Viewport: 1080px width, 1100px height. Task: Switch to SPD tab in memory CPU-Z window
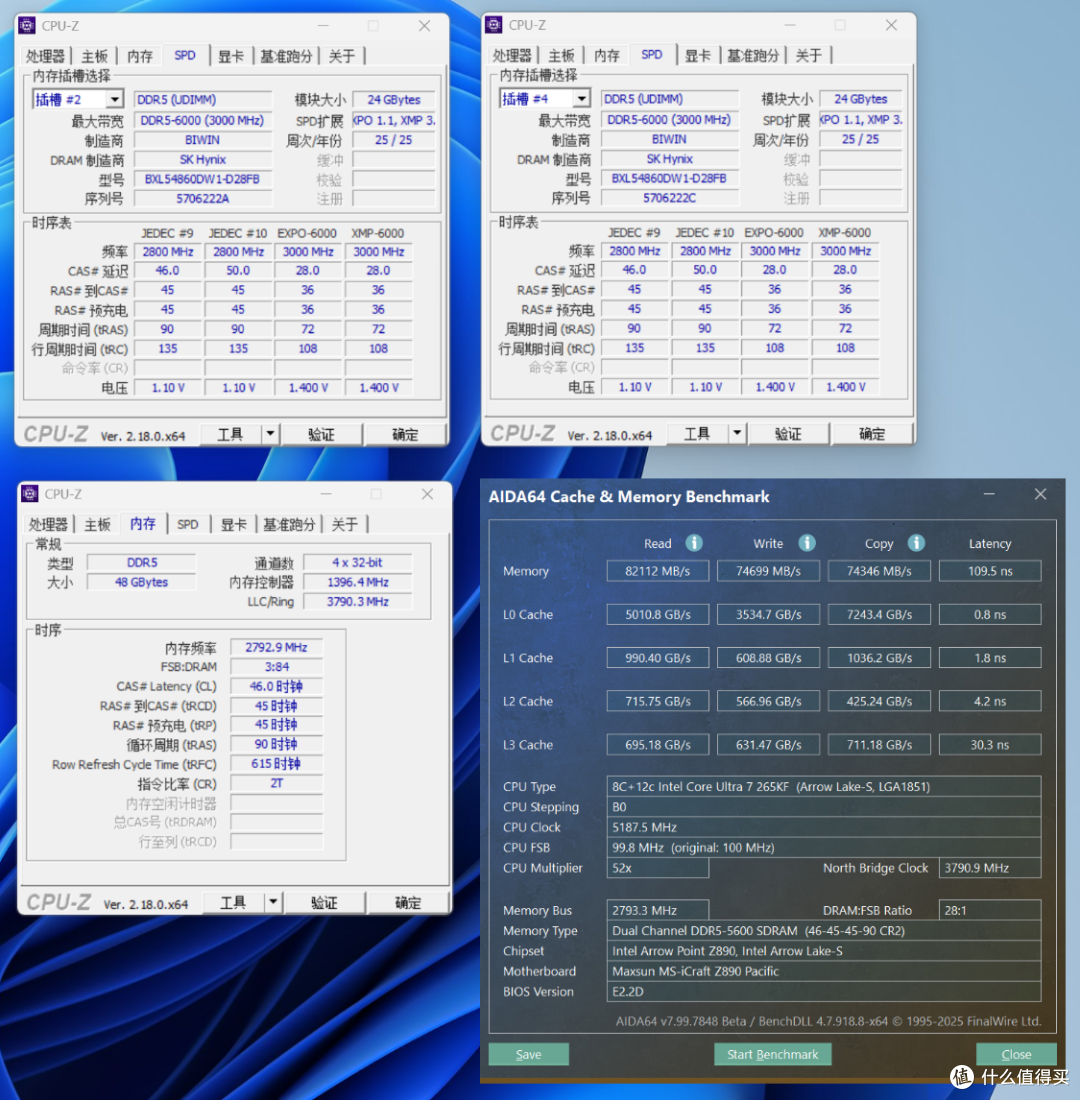coord(187,524)
